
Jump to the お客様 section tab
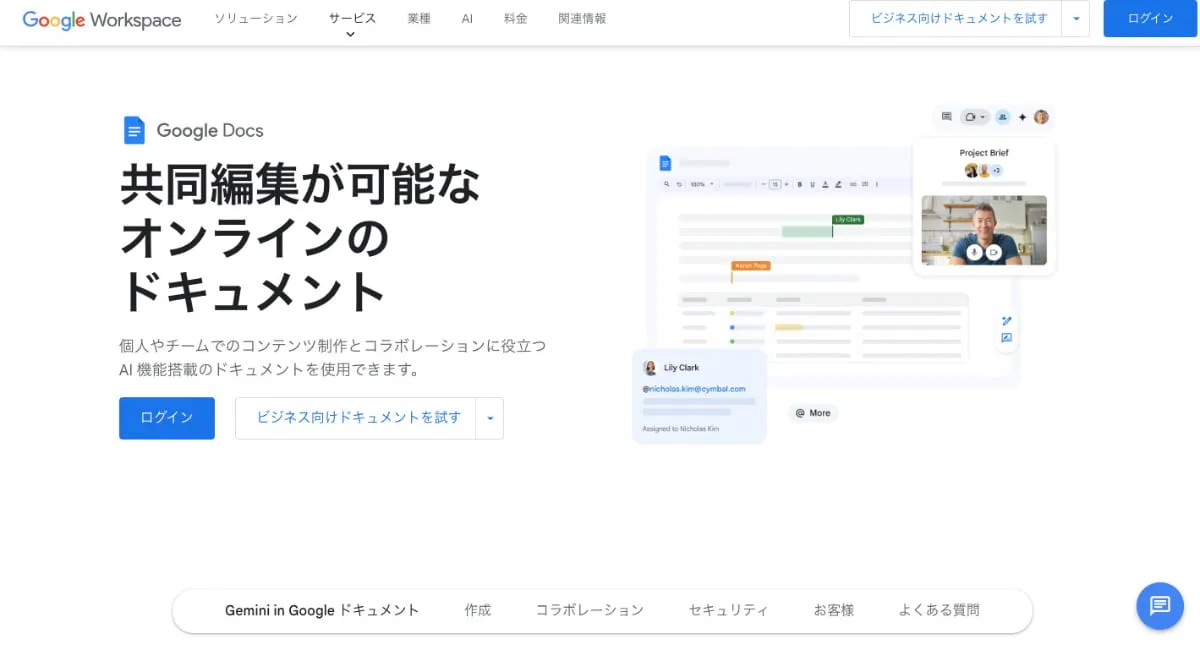point(834,610)
